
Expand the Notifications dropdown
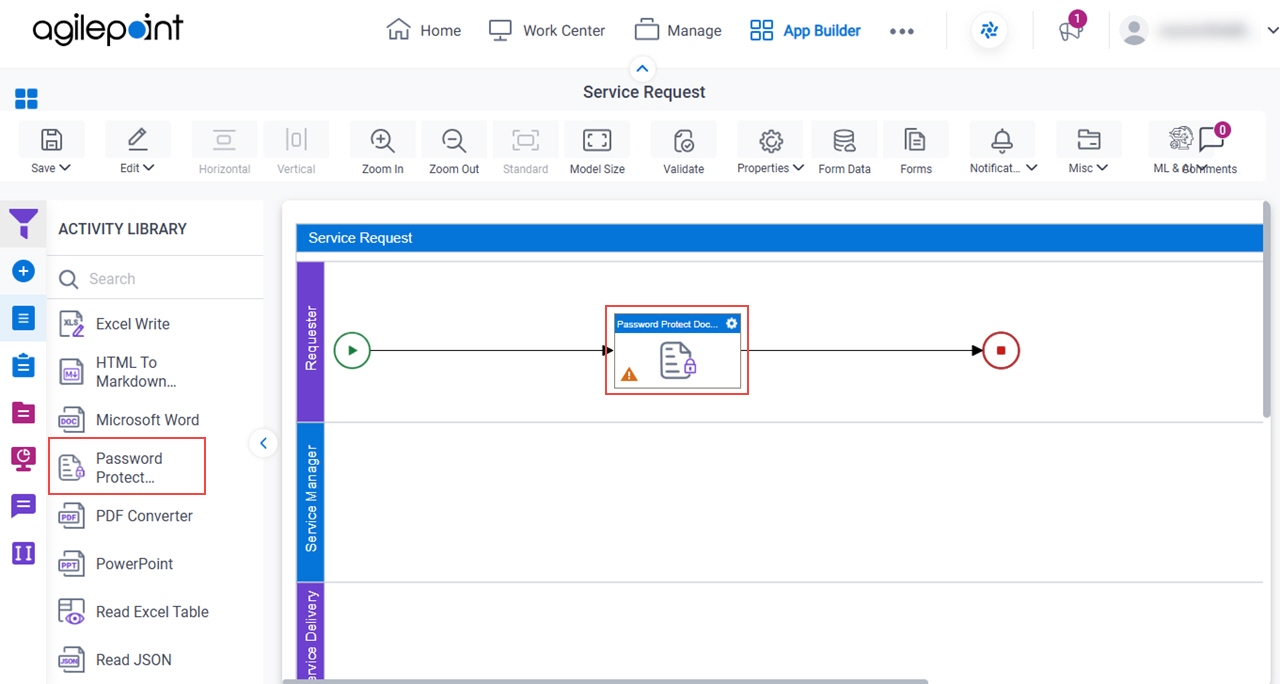1003,150
